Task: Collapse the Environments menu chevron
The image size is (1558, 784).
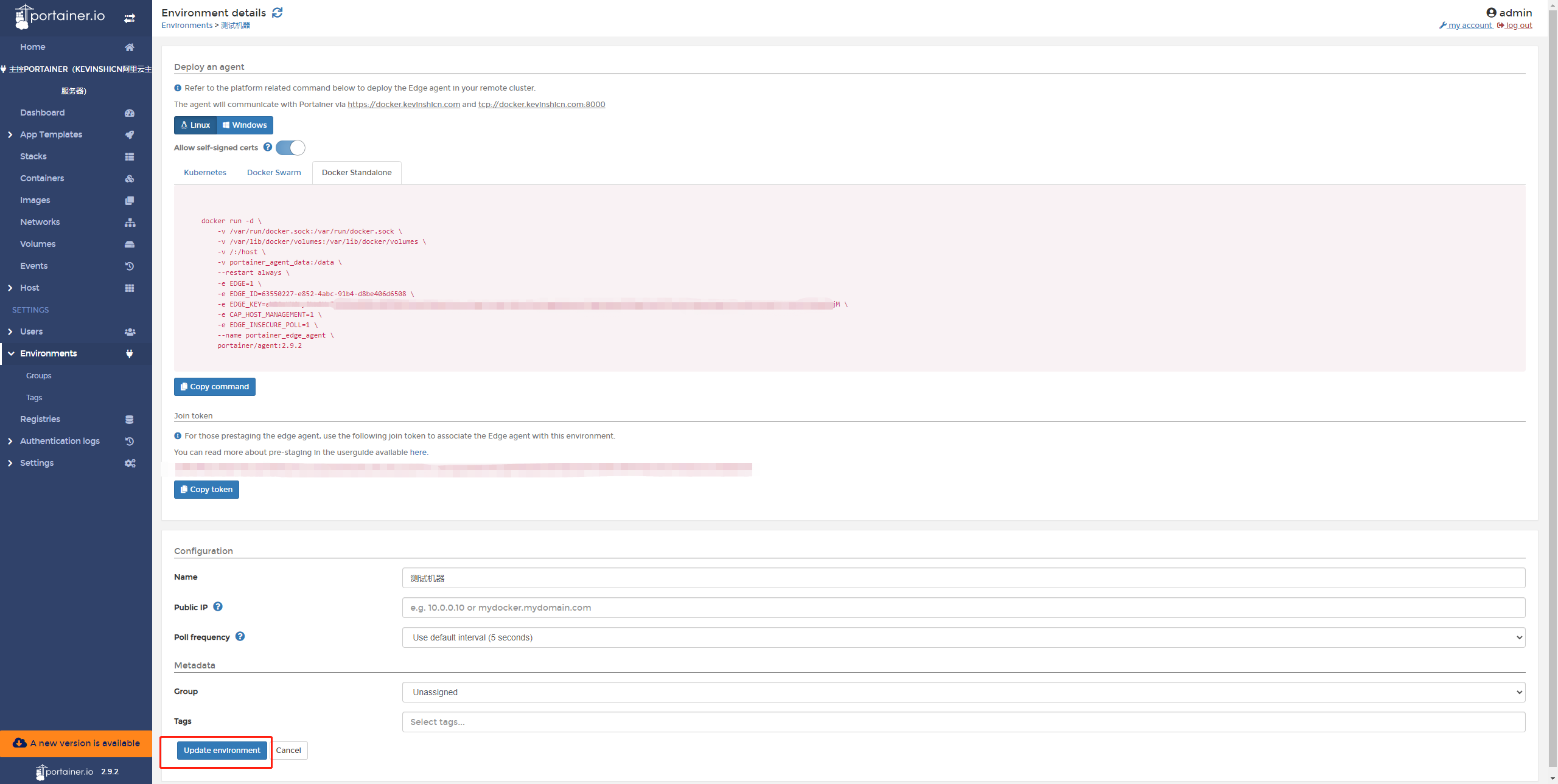Action: [x=10, y=353]
